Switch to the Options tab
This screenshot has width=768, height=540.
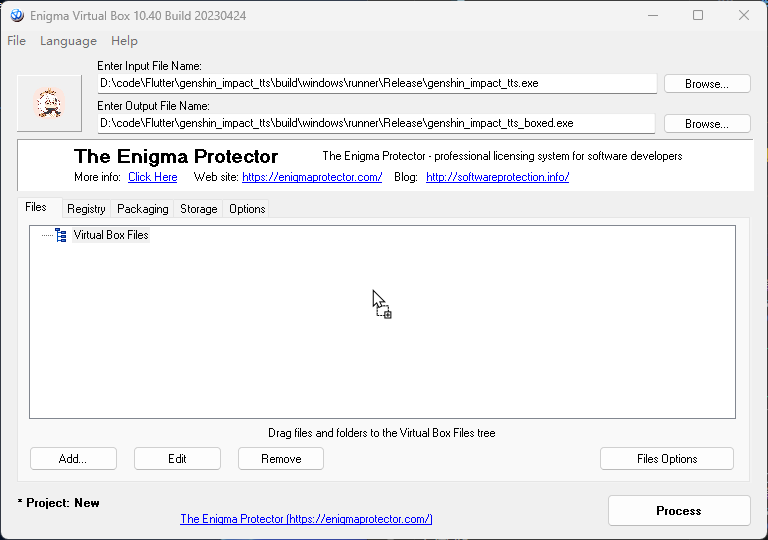247,209
